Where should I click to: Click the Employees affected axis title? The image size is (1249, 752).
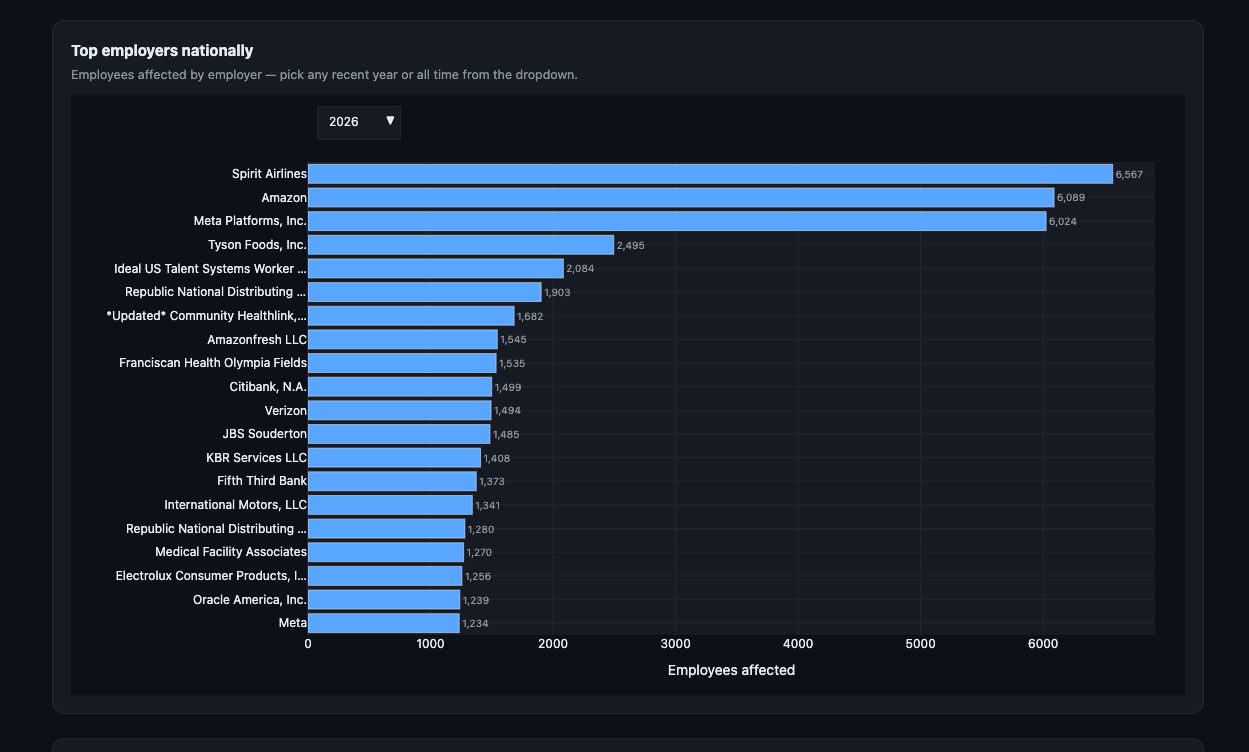(731, 670)
